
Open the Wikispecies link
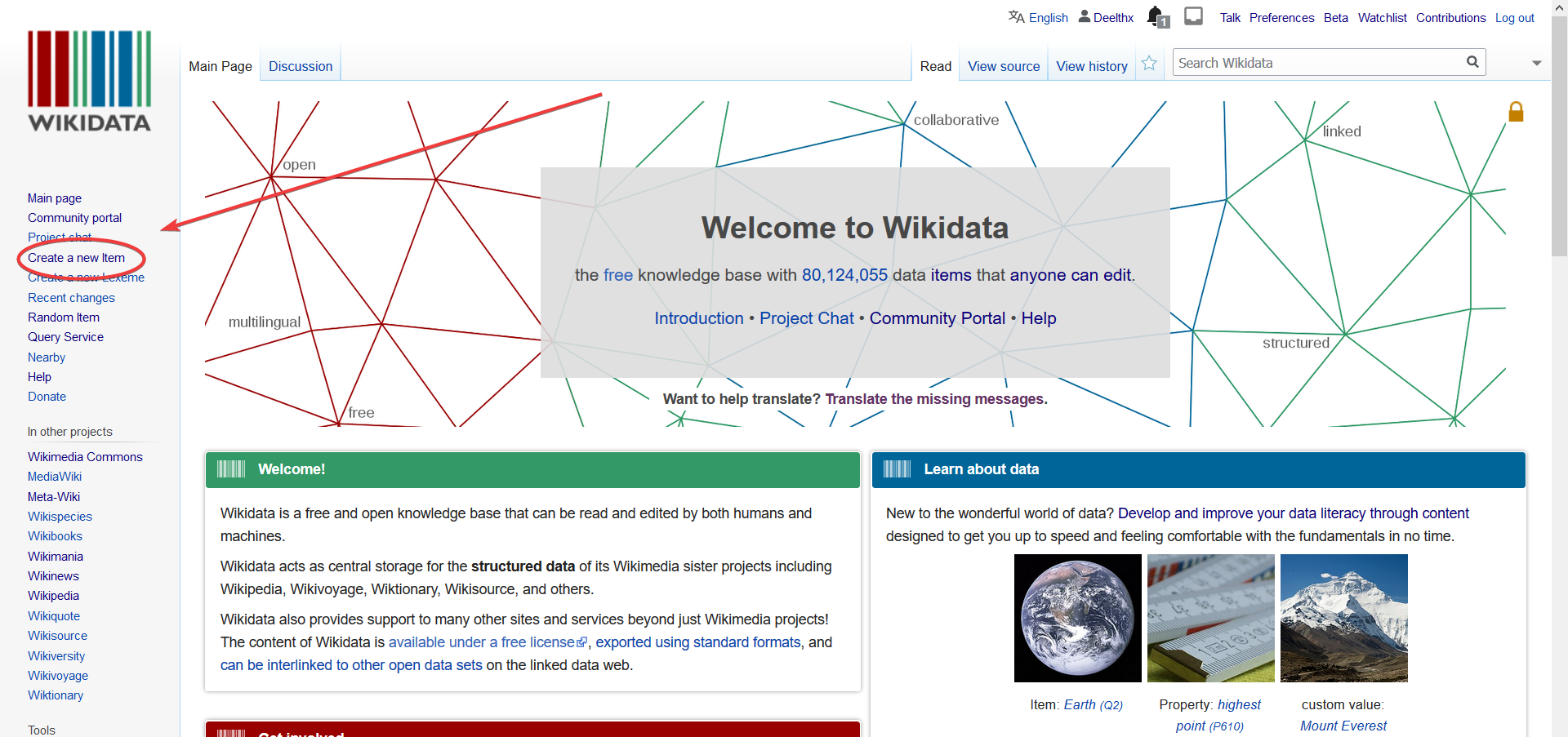(60, 517)
